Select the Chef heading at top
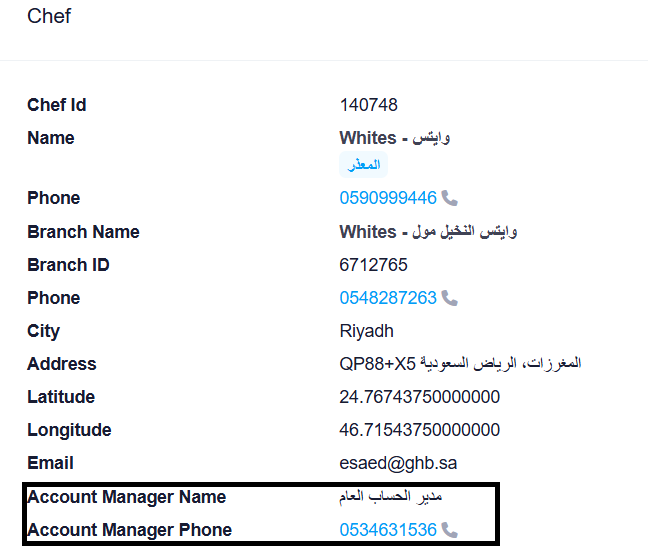Image resolution: width=648 pixels, height=557 pixels. pos(49,17)
